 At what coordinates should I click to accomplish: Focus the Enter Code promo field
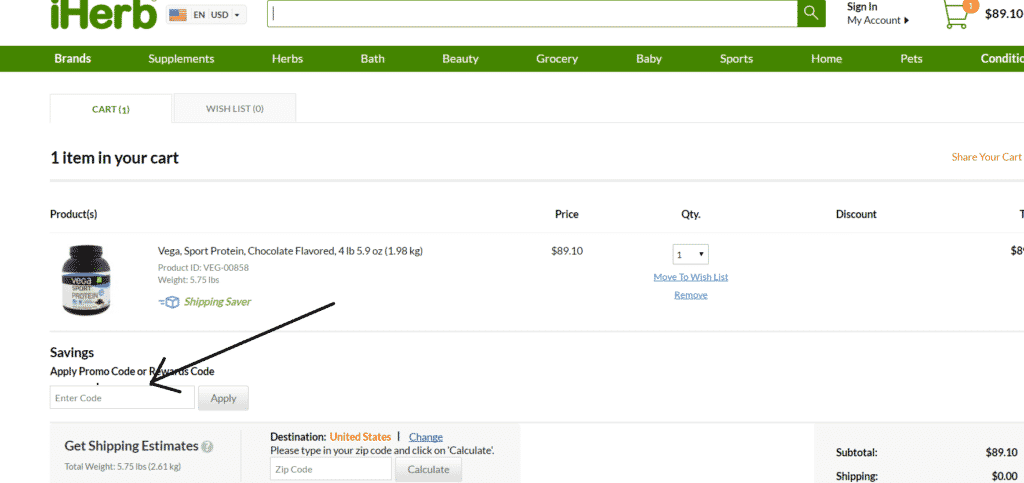tap(122, 397)
